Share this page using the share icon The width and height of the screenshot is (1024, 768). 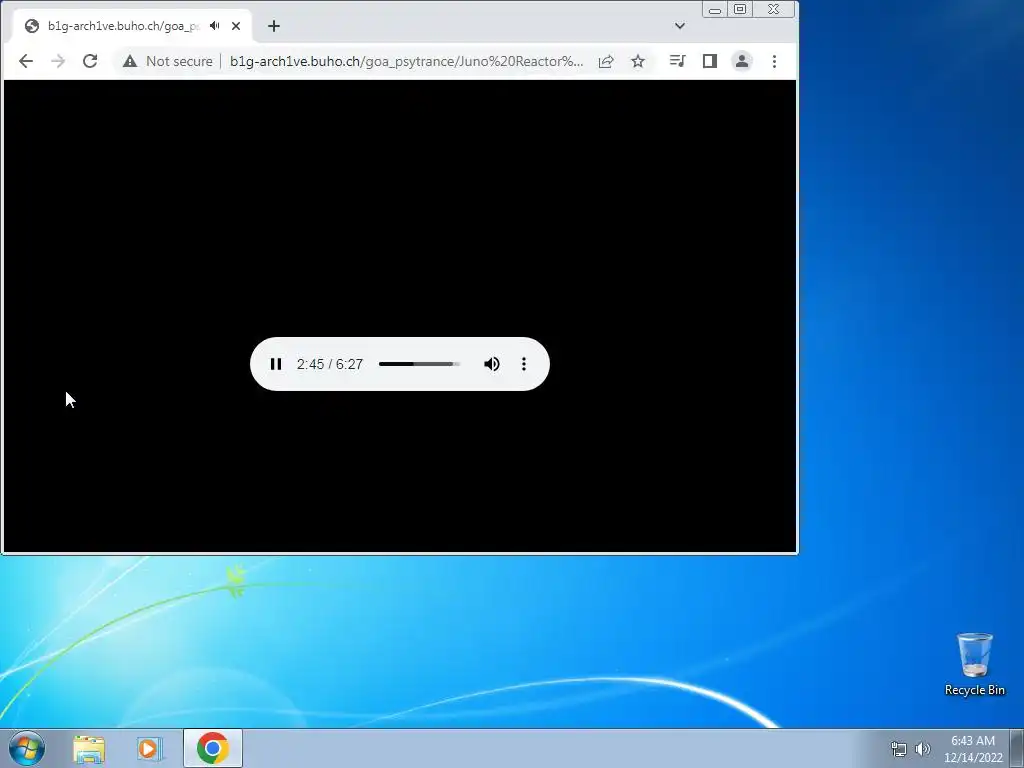click(606, 61)
